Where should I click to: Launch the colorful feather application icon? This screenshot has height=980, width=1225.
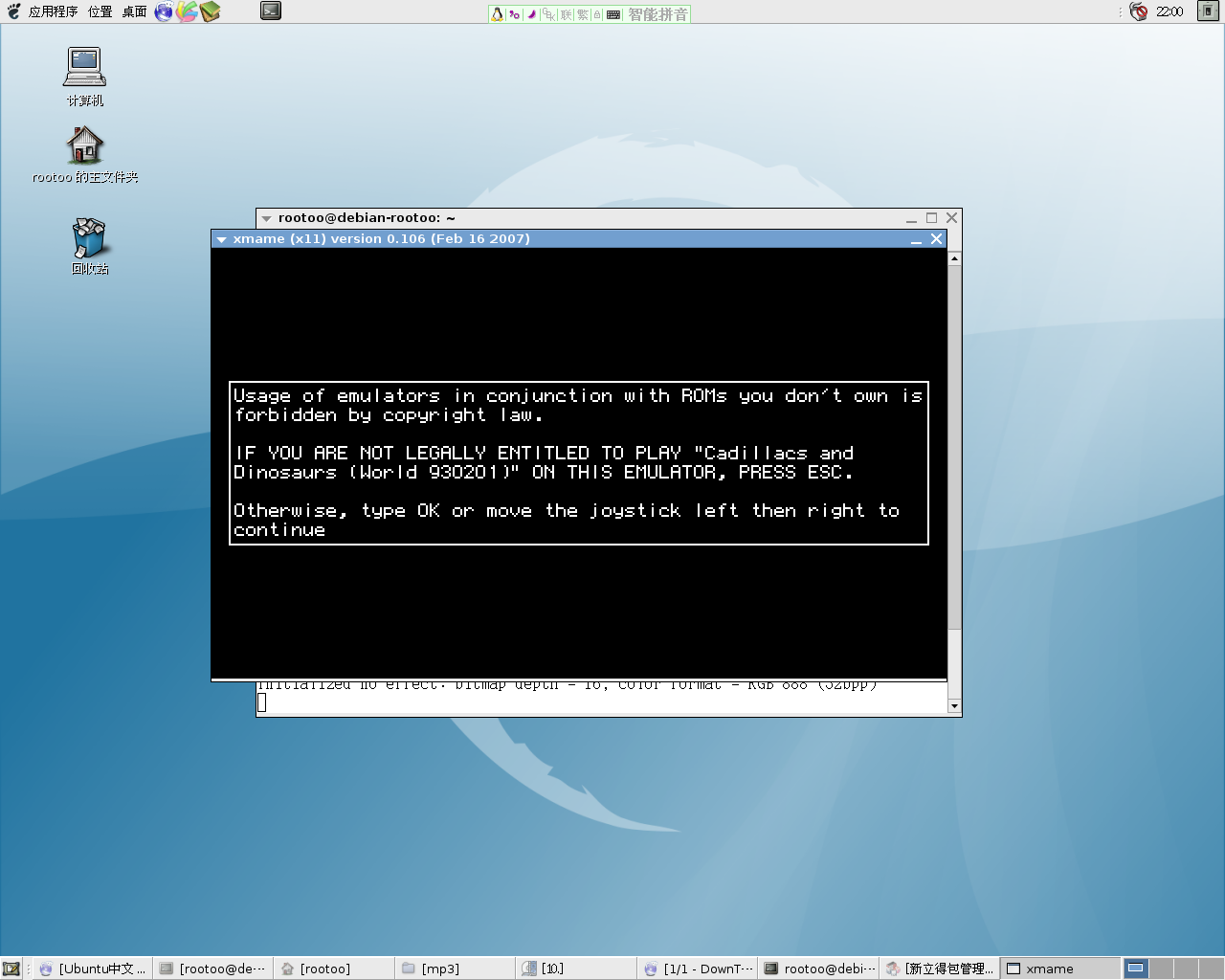pos(187,11)
